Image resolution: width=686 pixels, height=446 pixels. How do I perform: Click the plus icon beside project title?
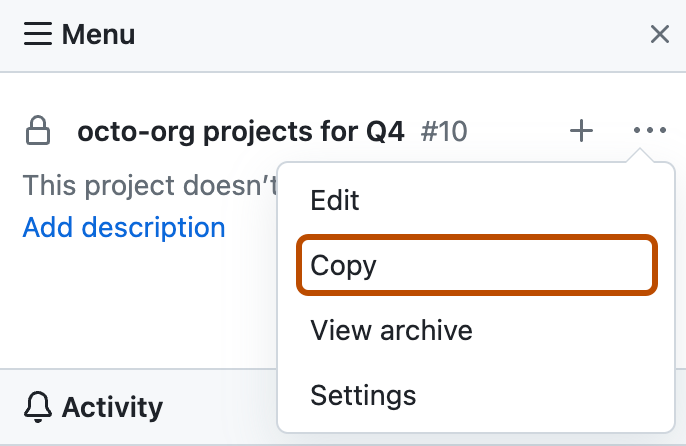click(581, 130)
